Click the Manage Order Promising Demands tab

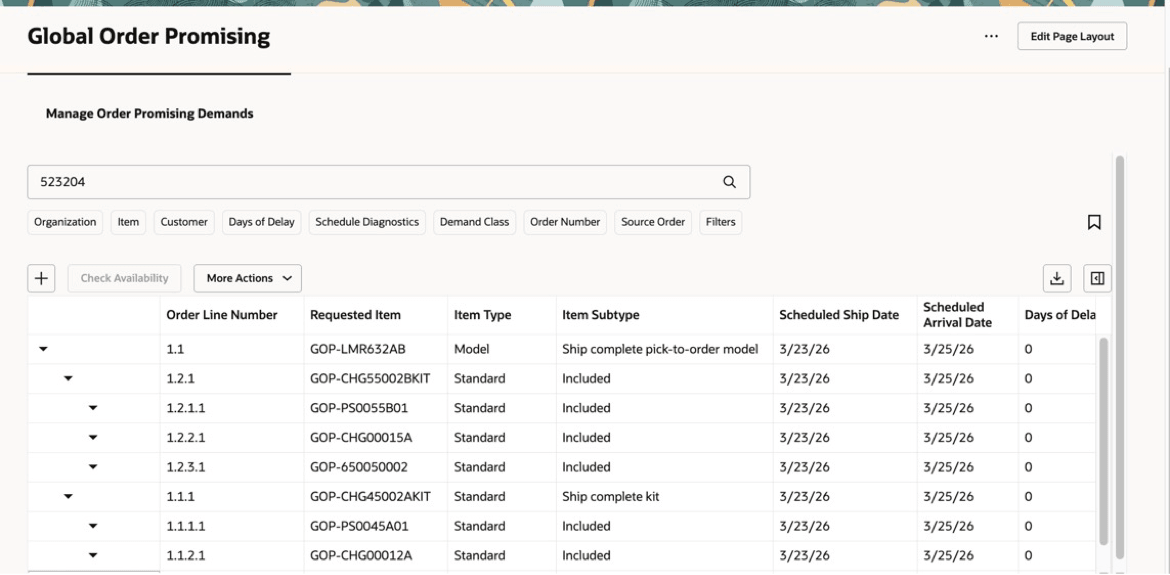pyautogui.click(x=150, y=114)
